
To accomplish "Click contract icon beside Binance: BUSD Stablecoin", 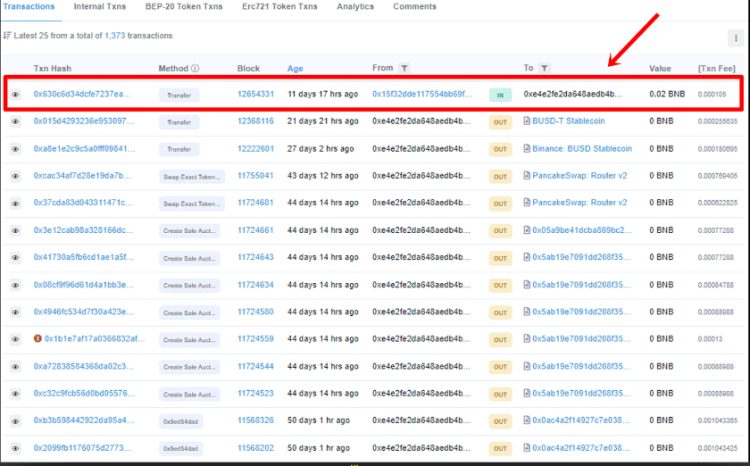I will [527, 149].
